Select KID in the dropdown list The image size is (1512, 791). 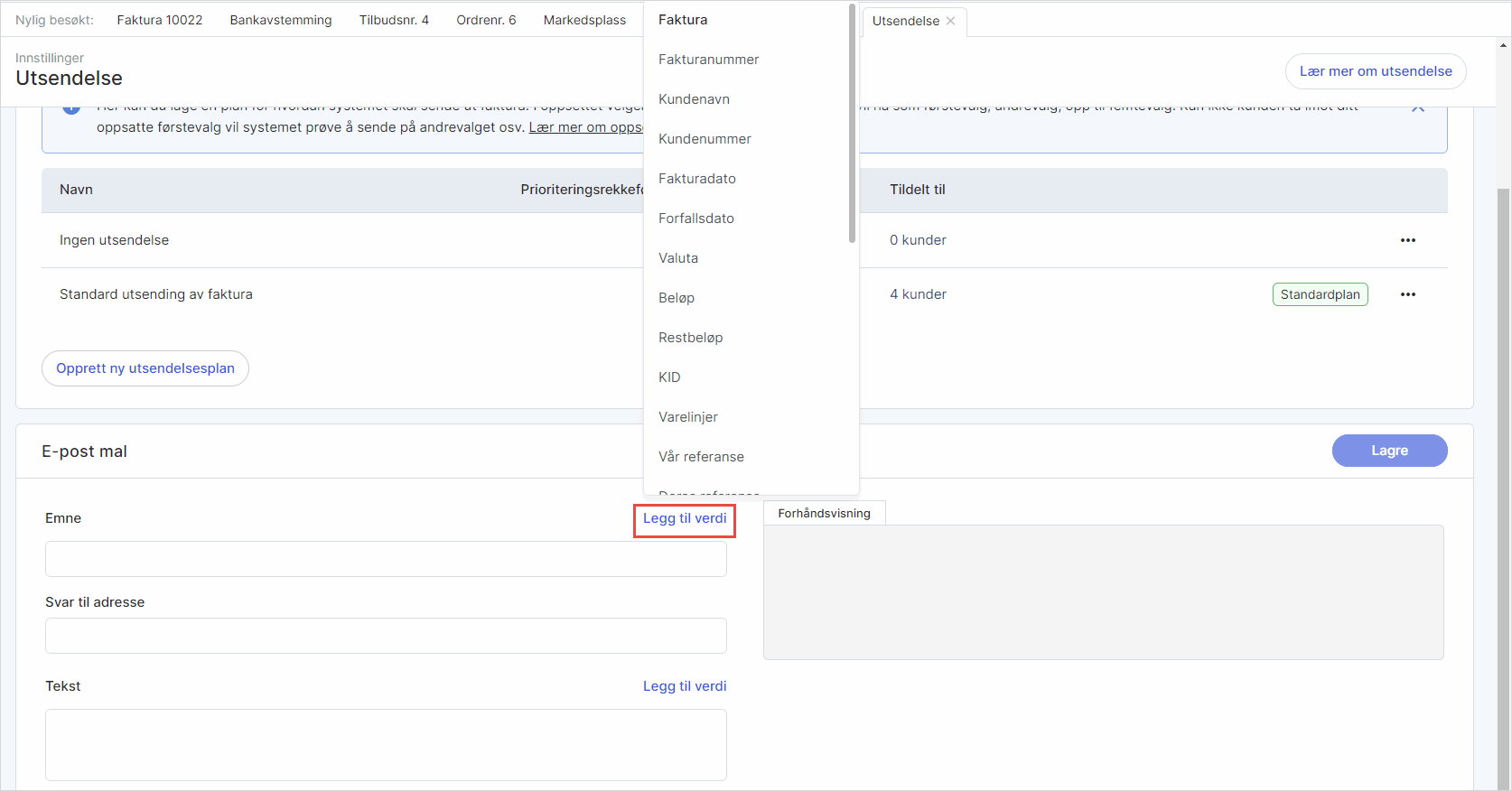point(669,377)
